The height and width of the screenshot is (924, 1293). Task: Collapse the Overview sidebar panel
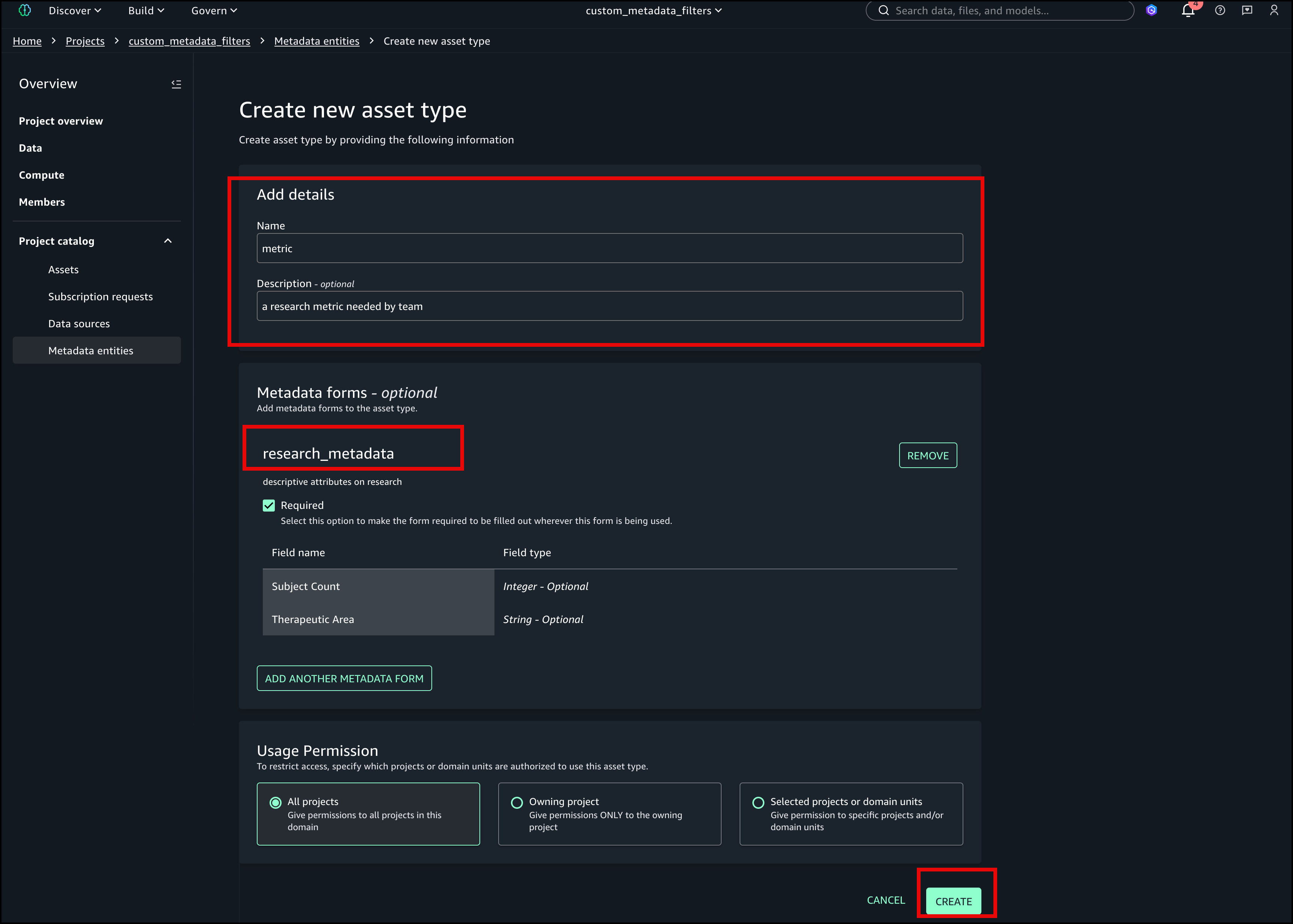[x=176, y=84]
